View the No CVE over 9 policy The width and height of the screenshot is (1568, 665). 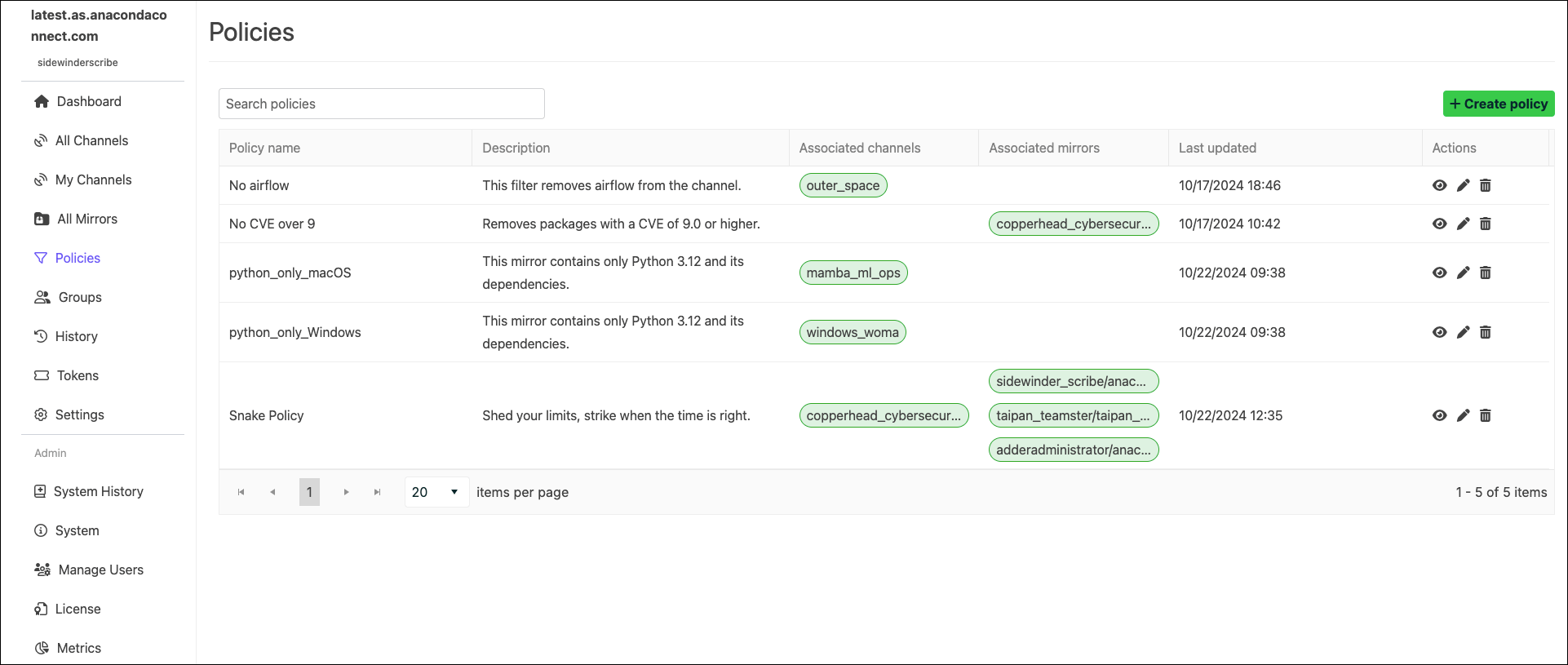click(x=1440, y=224)
